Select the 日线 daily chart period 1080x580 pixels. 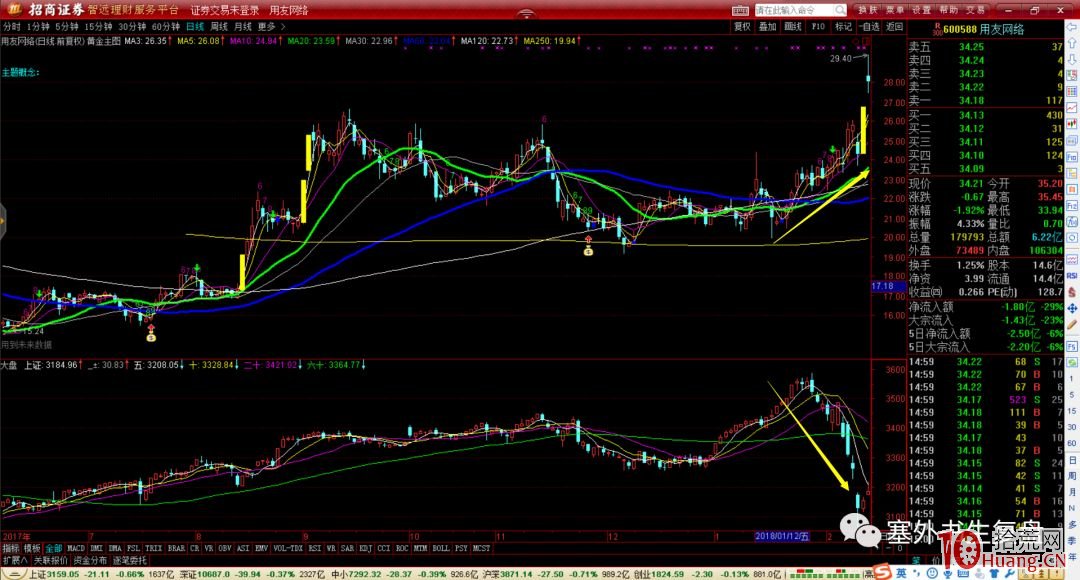point(195,27)
